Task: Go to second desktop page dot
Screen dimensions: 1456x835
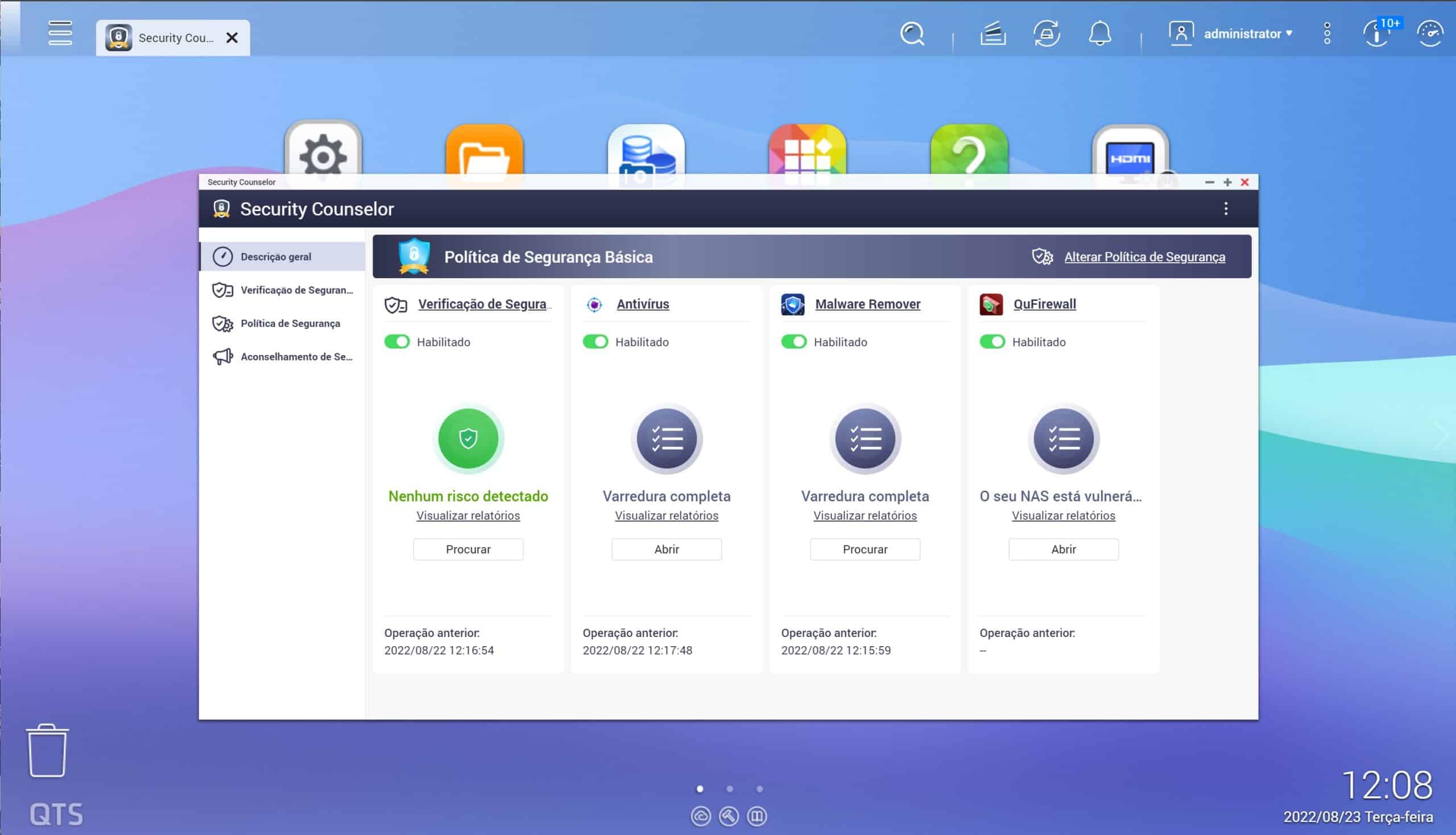Action: point(730,788)
